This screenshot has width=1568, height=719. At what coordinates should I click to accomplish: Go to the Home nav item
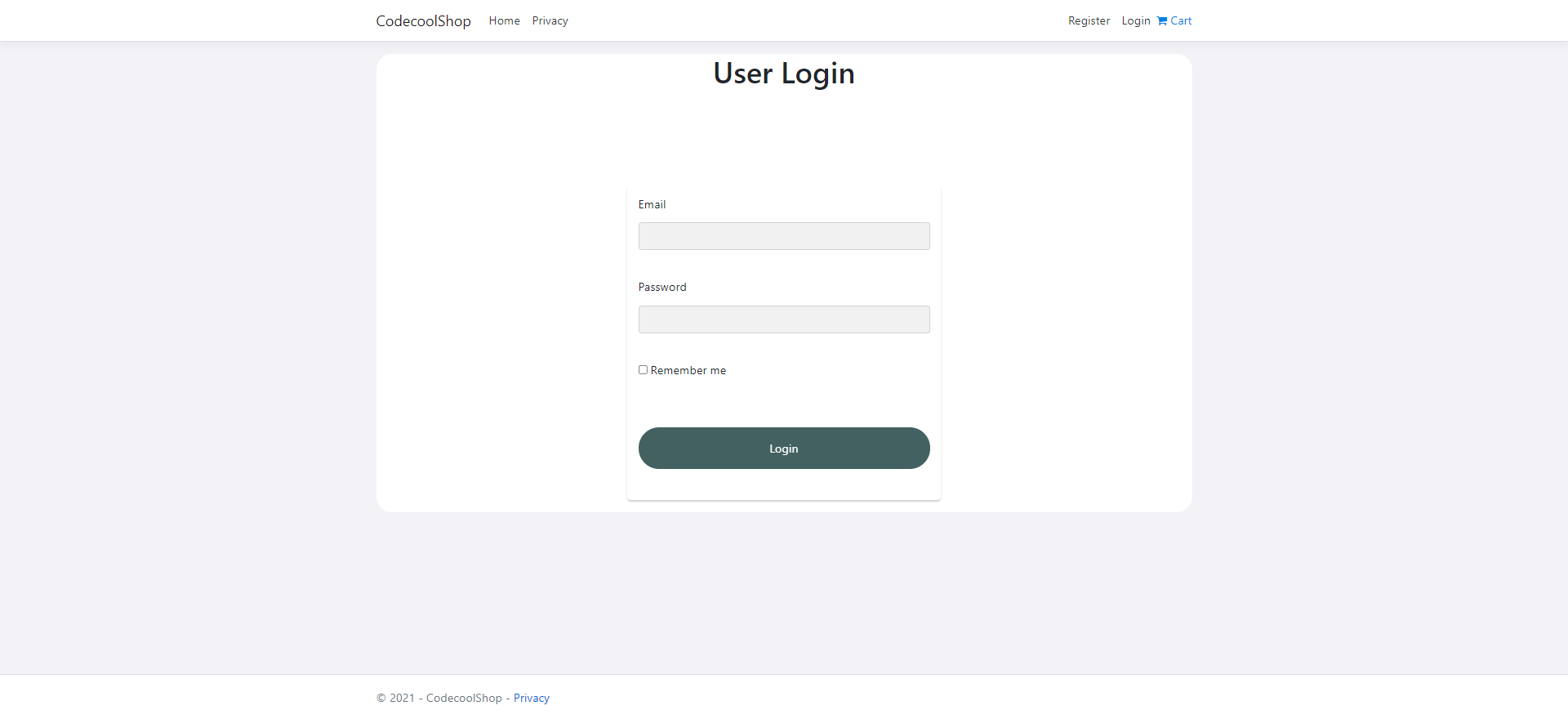(505, 21)
